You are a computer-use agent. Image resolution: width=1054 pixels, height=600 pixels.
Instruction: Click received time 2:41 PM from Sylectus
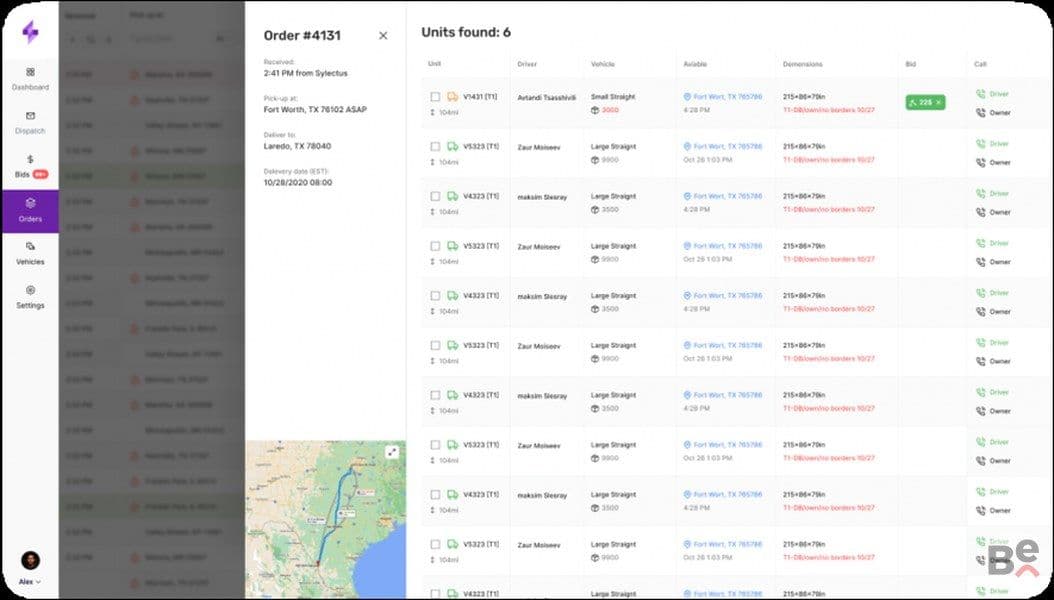306,73
